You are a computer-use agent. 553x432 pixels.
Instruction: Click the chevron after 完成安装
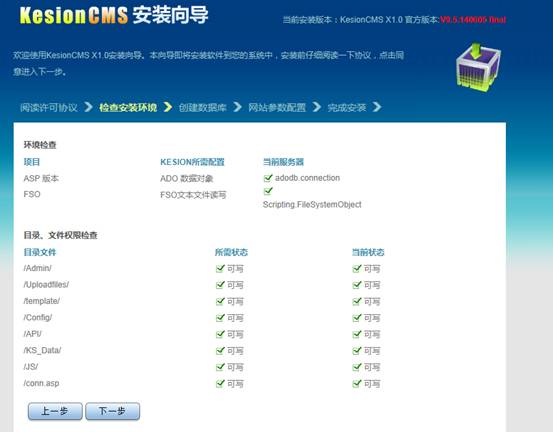click(x=377, y=107)
